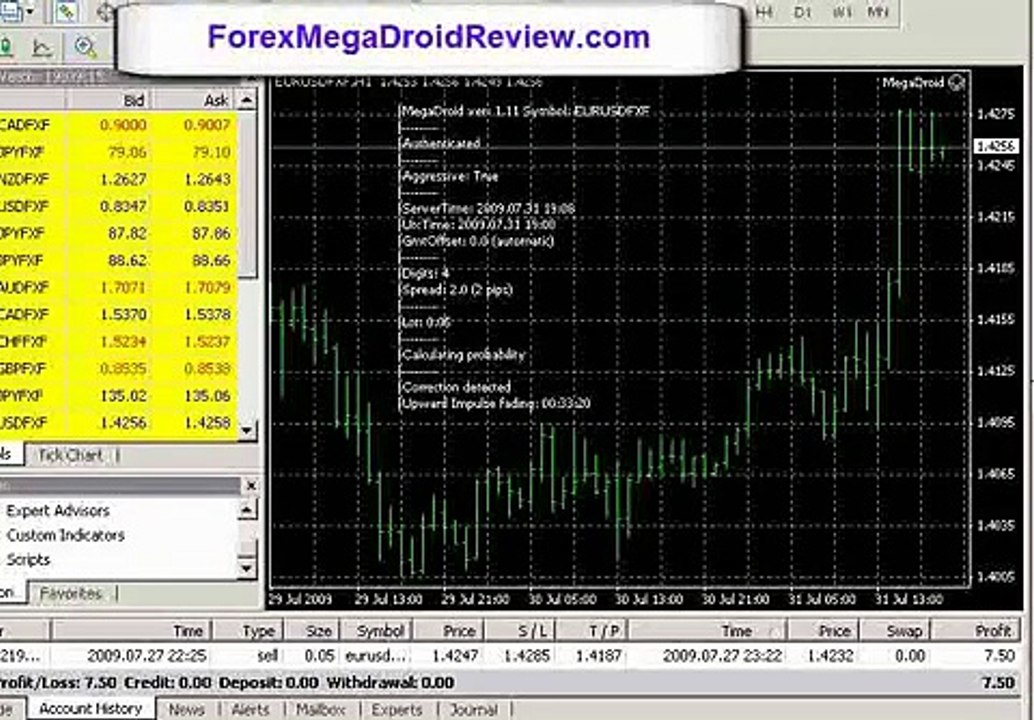The height and width of the screenshot is (720, 1034).
Task: Click Market Watch scroll down arrow
Action: 247,431
